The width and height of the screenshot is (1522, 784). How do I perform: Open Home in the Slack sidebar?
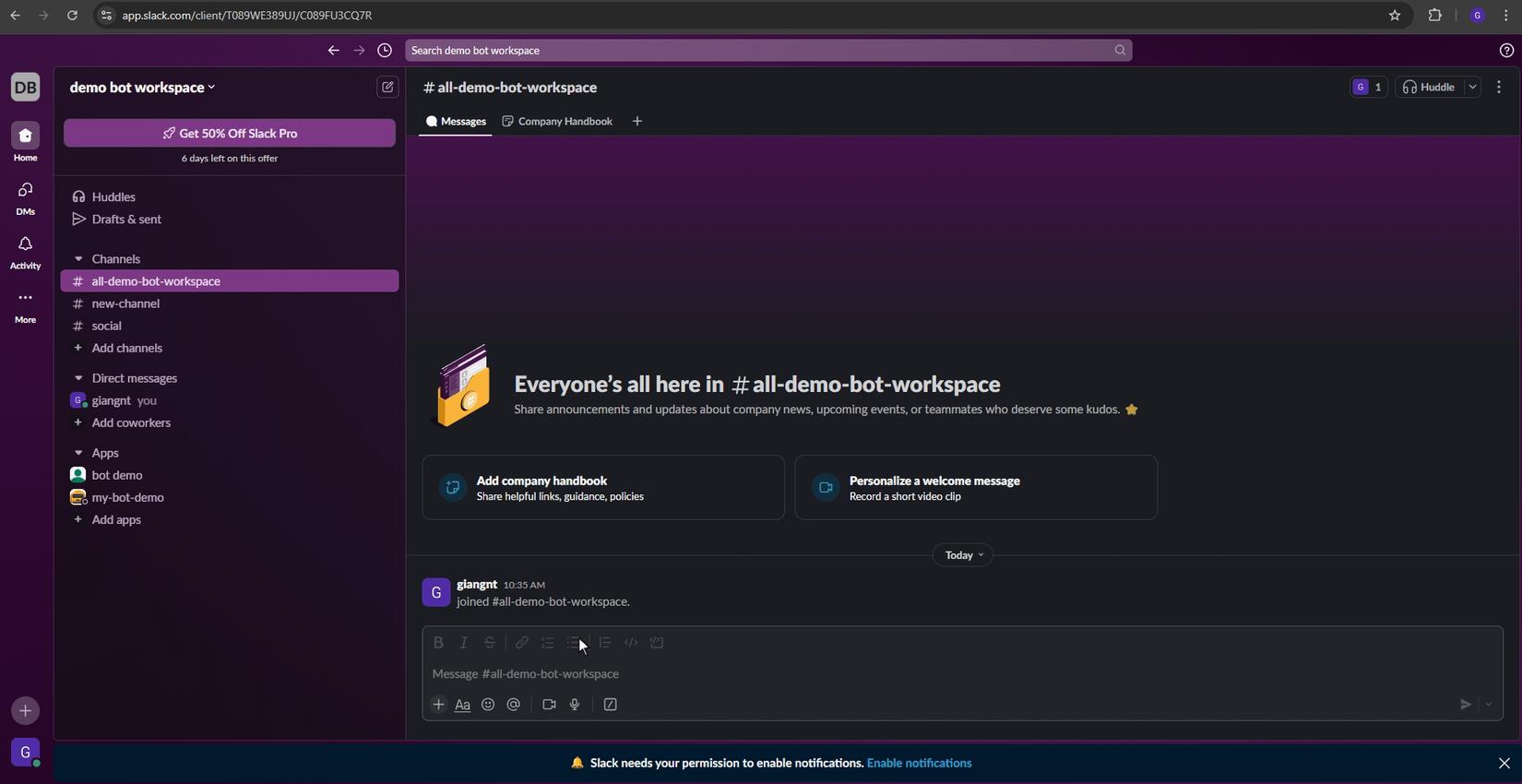(x=25, y=142)
